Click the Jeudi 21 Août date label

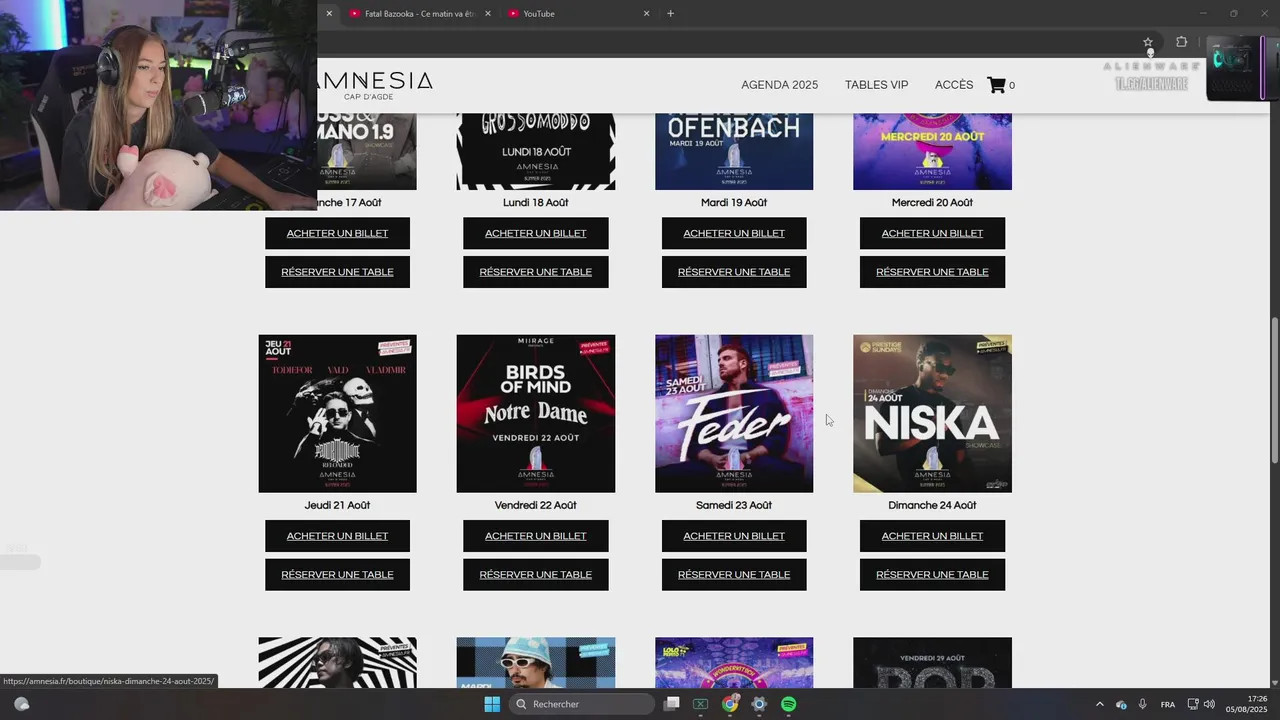pyautogui.click(x=337, y=505)
